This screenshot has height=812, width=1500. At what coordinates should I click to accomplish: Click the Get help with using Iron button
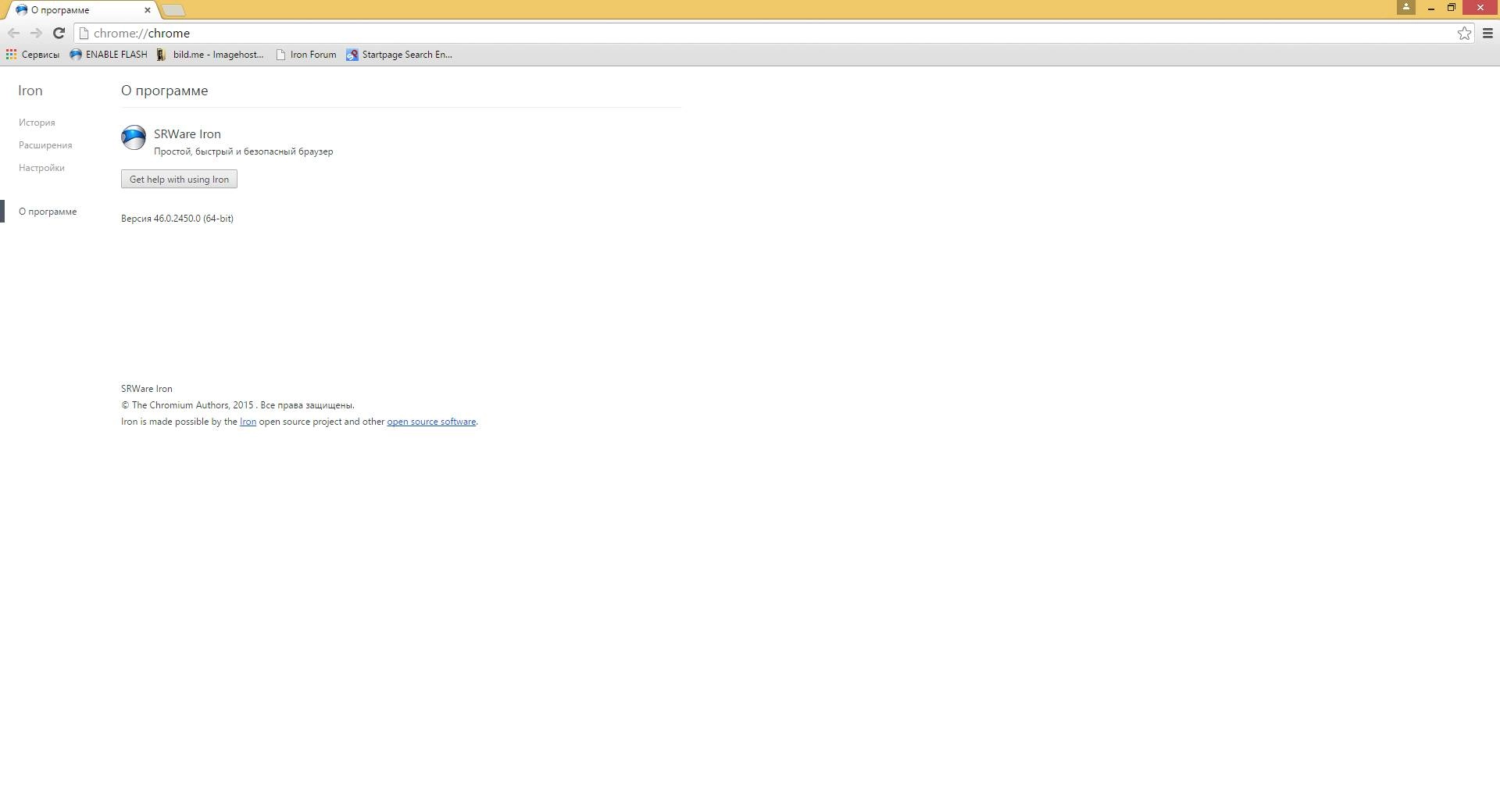pos(179,180)
